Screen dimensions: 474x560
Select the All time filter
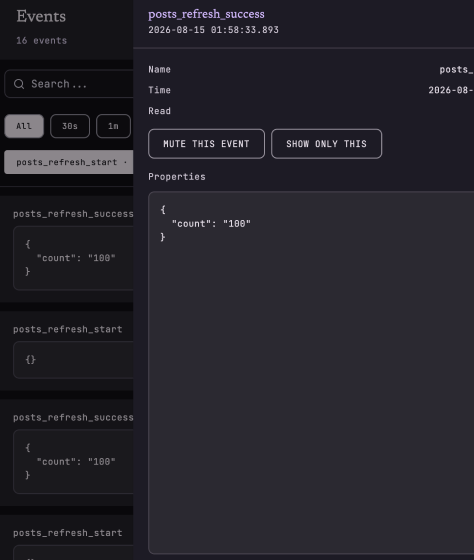click(x=24, y=126)
